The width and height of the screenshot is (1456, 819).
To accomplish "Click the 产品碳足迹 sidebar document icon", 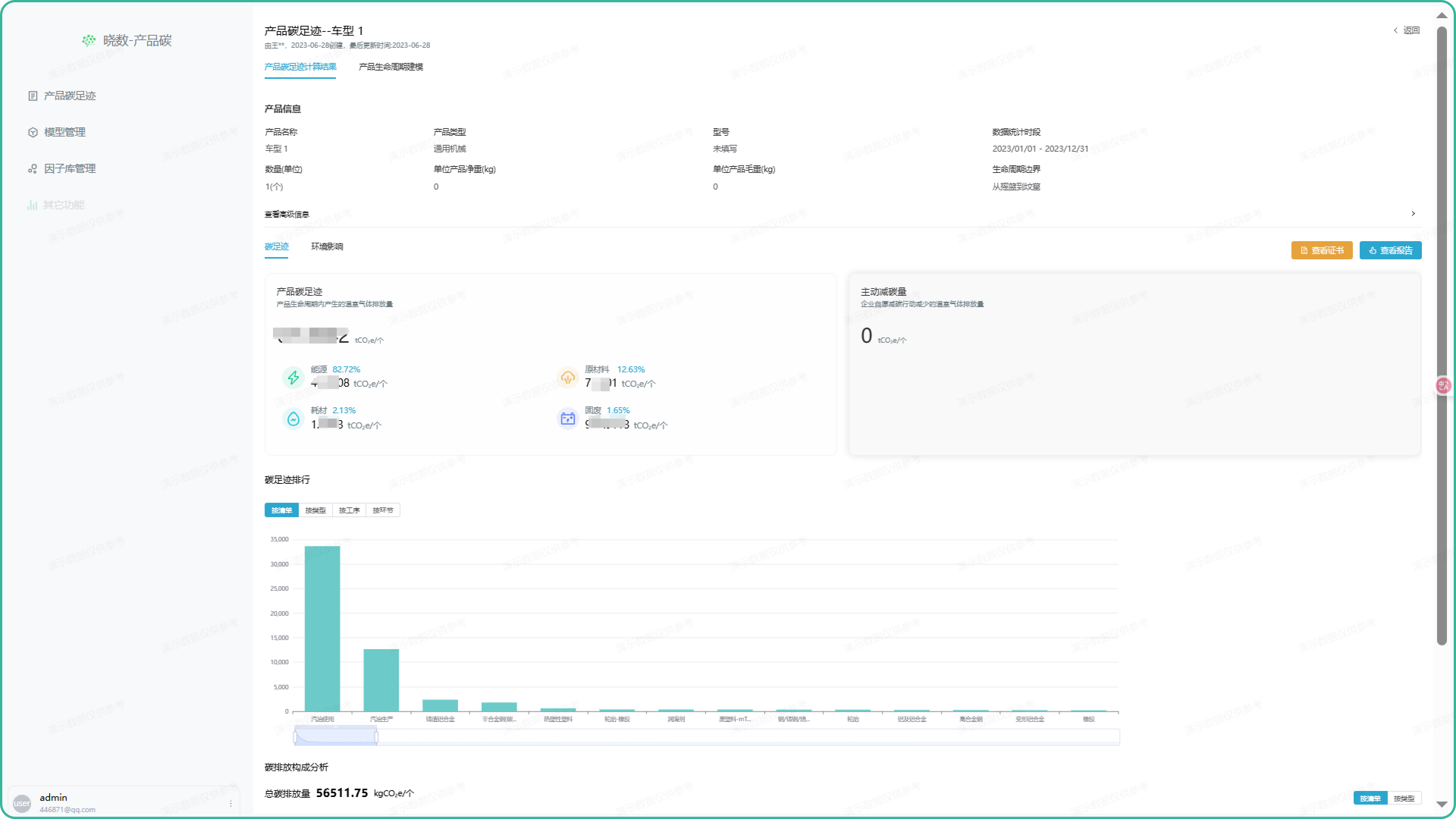I will point(33,96).
